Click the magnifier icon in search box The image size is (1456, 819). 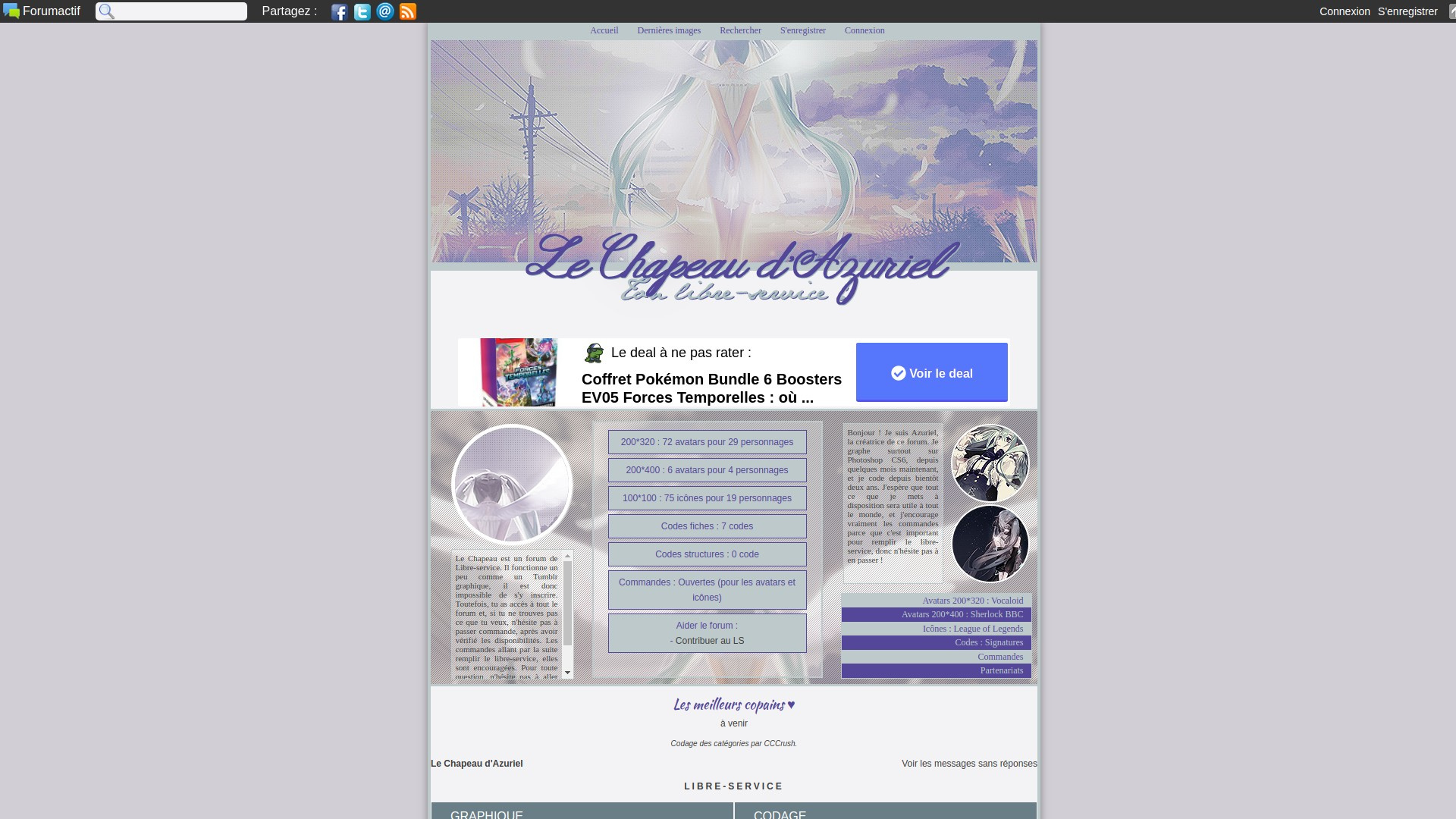tap(107, 11)
